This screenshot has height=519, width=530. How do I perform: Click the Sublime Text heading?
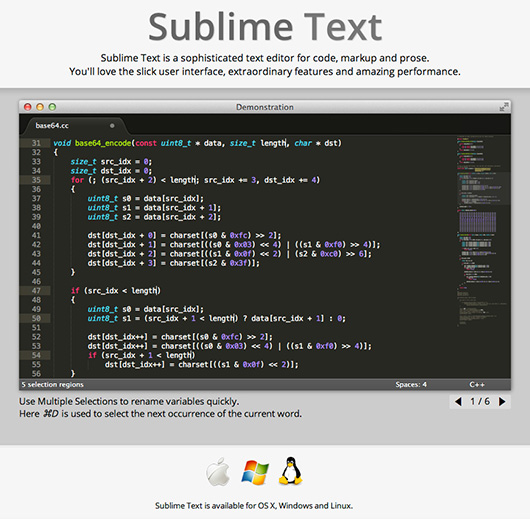pyautogui.click(x=265, y=27)
